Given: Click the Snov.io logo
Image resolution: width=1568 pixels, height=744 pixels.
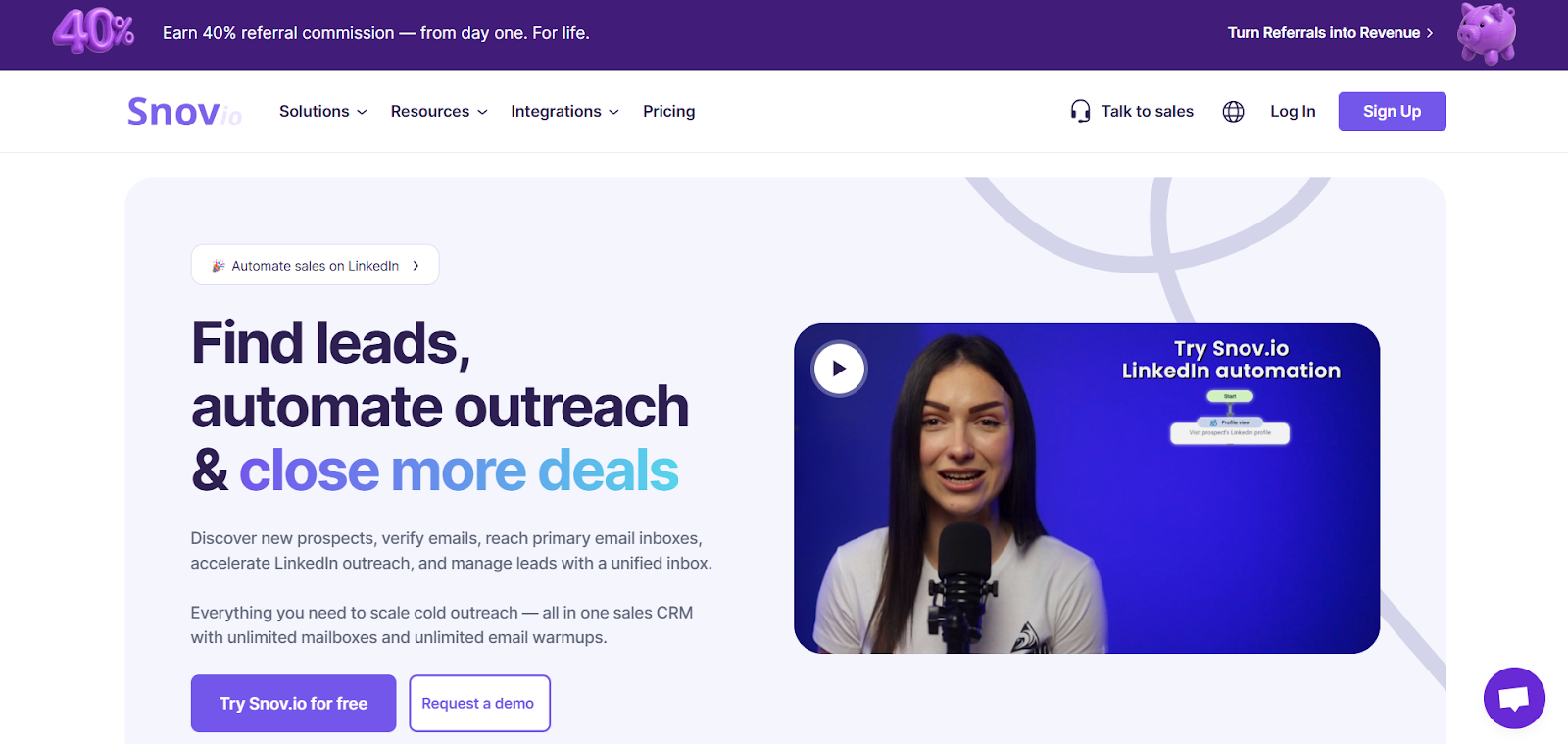Looking at the screenshot, I should pos(184,112).
